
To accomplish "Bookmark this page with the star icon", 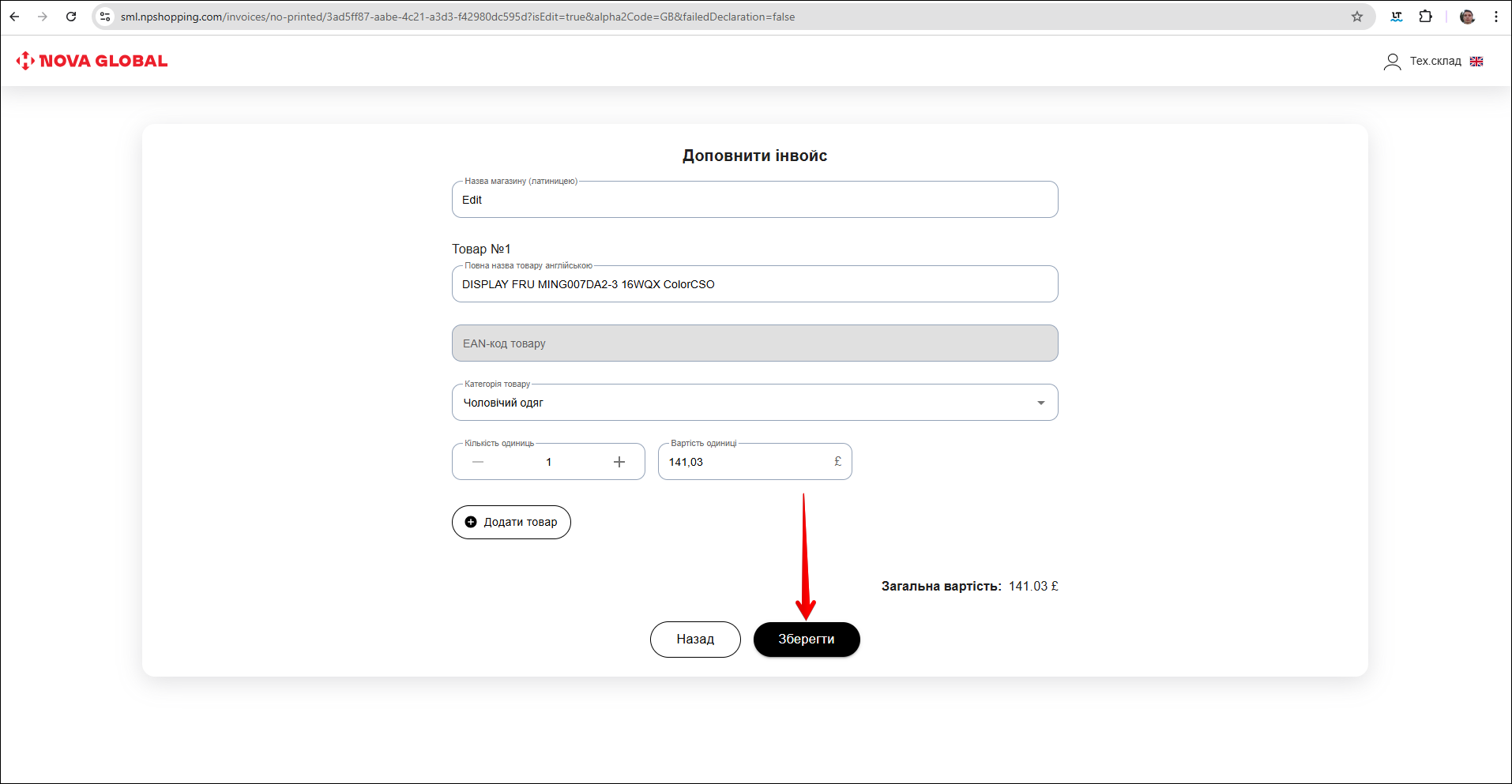I will tap(1357, 17).
